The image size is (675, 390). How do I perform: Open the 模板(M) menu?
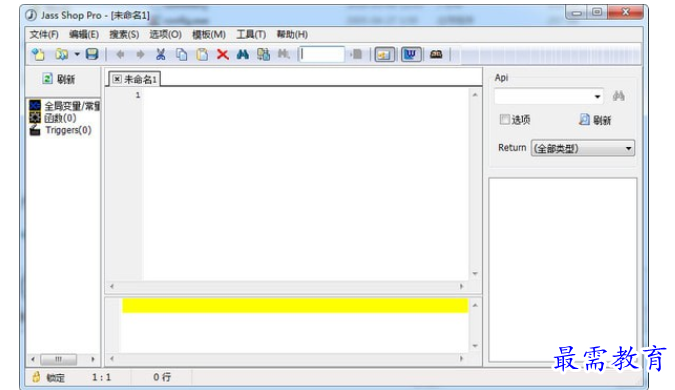(209, 34)
